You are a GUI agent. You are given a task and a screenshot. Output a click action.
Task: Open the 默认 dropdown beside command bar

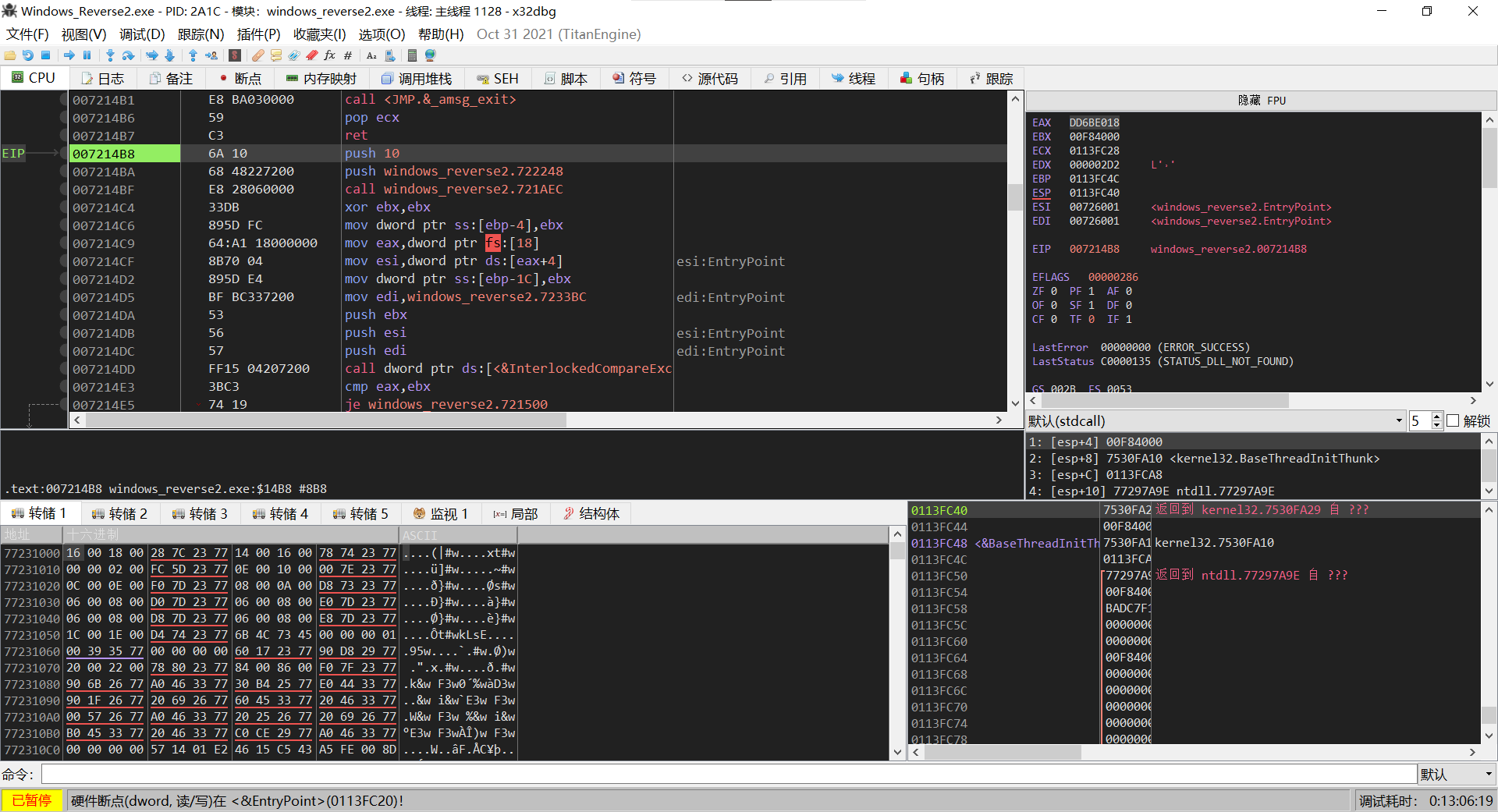click(1455, 774)
